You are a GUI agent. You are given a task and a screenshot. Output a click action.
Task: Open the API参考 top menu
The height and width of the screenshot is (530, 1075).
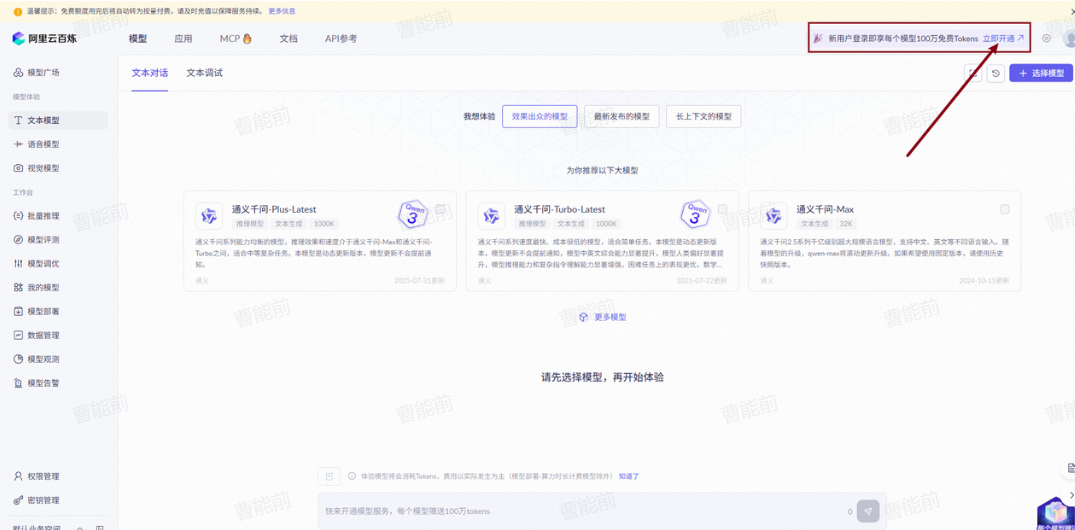pyautogui.click(x=341, y=39)
